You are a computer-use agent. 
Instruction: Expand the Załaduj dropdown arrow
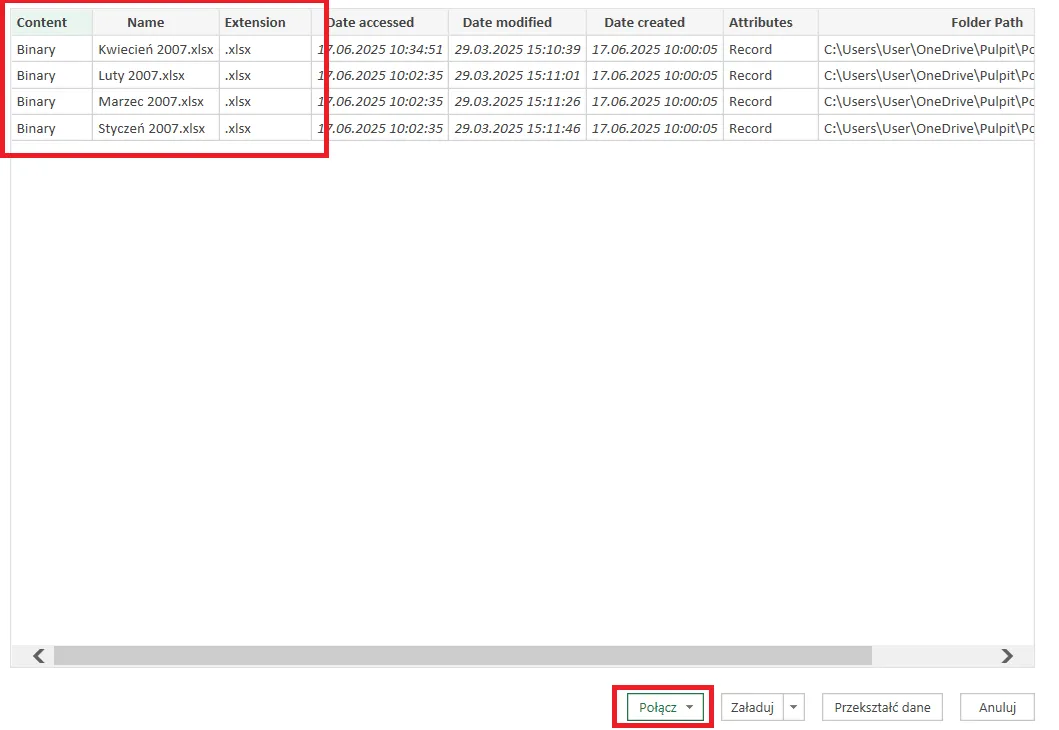794,707
